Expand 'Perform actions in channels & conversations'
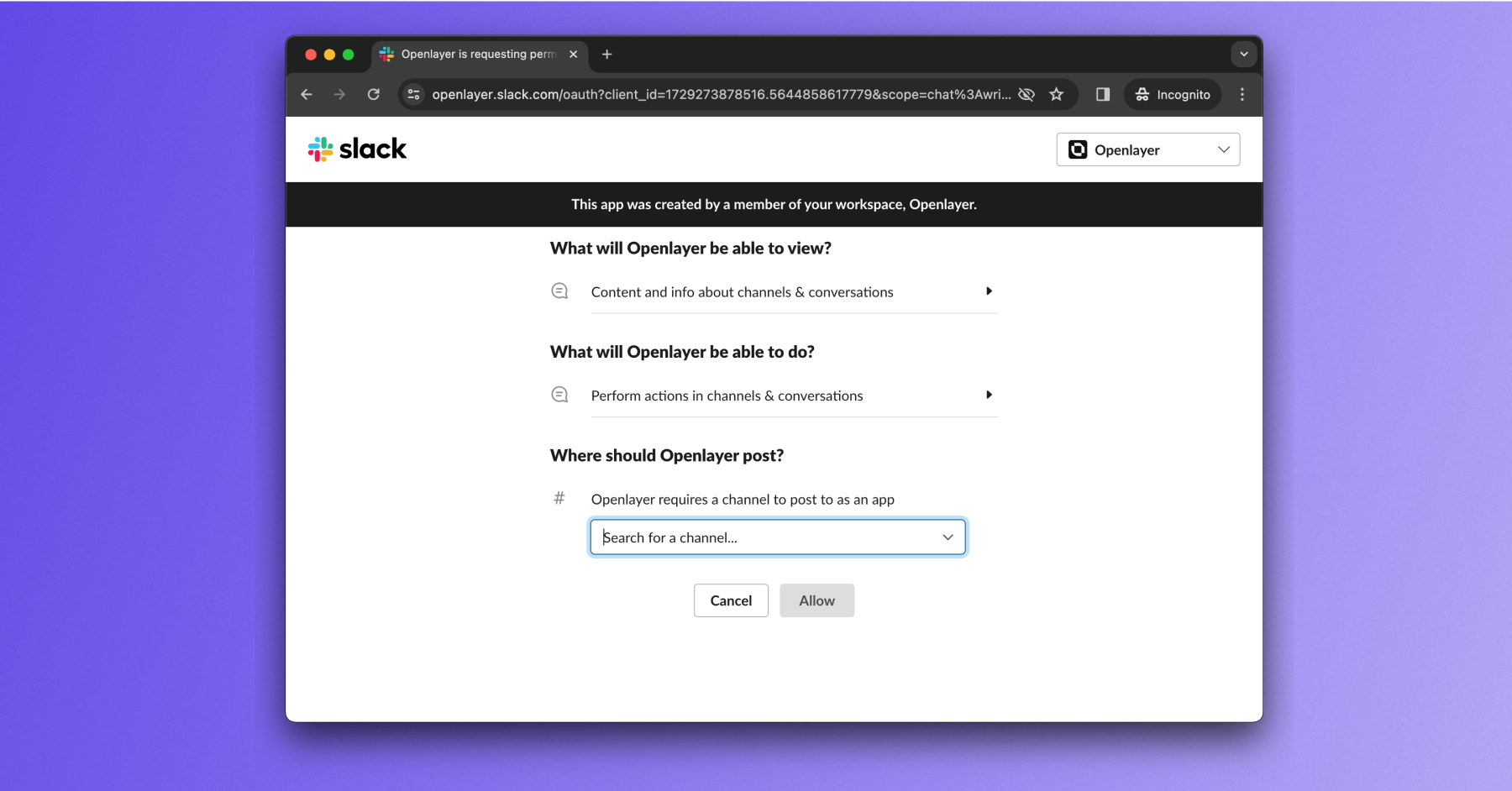The image size is (1512, 791). tap(794, 395)
